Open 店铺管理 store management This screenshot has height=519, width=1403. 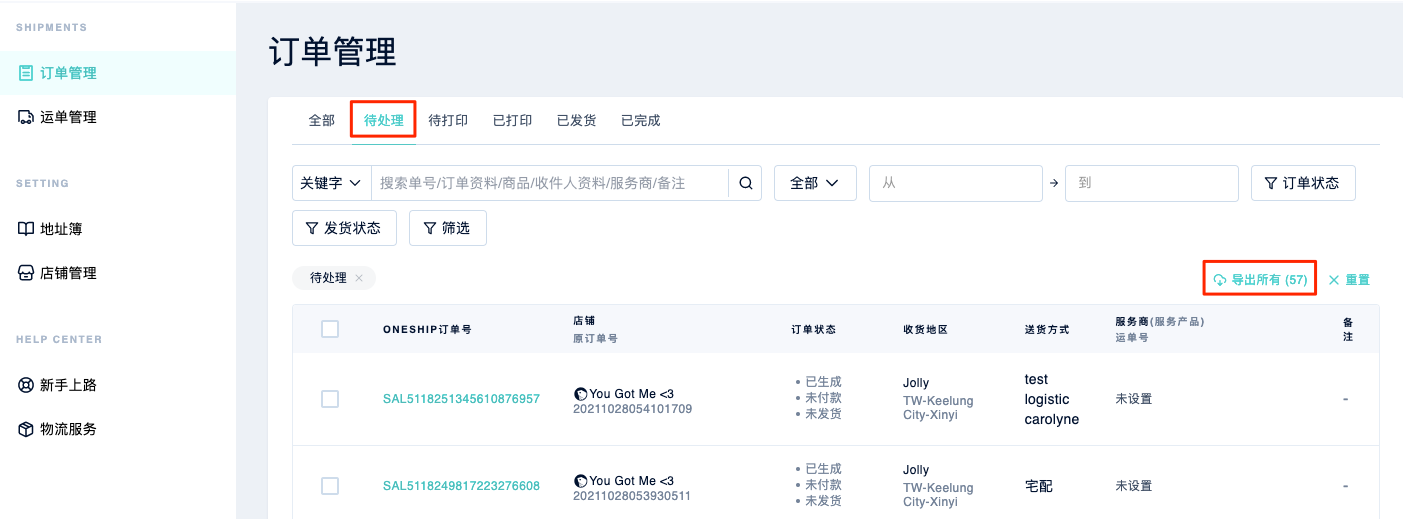coord(67,273)
